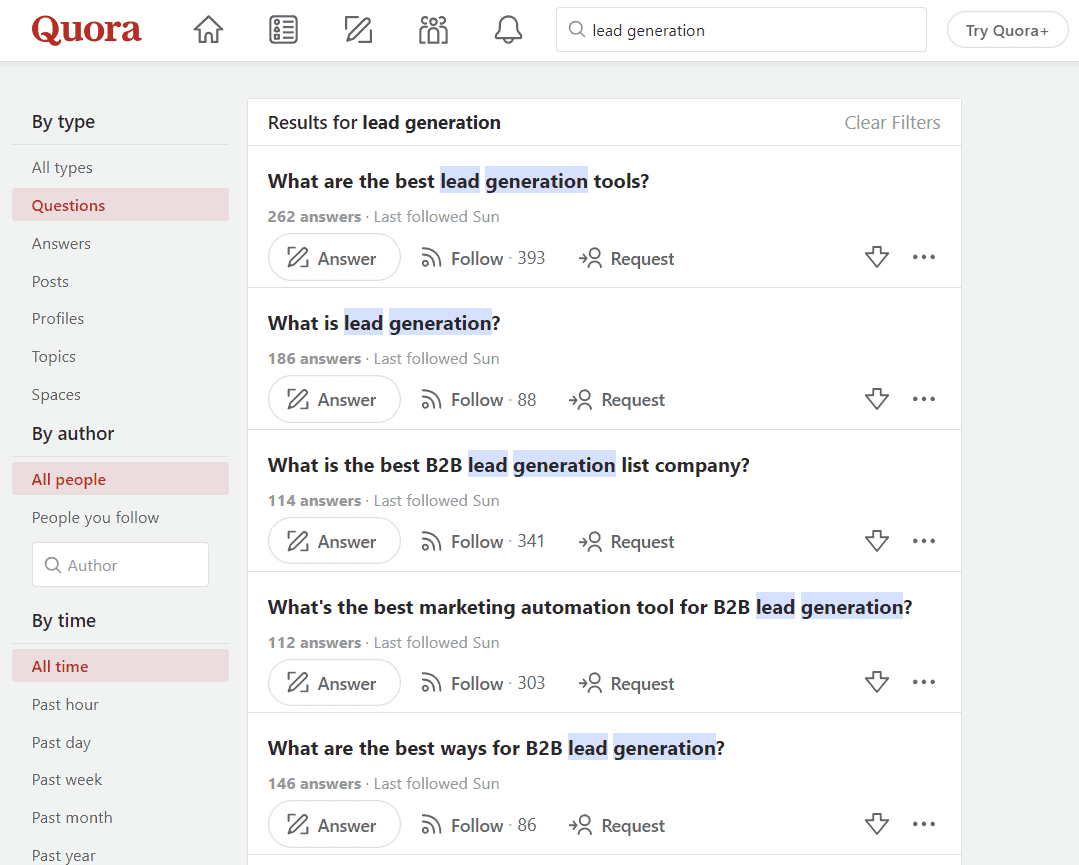Answer the best lead generation tools question
1079x865 pixels.
(x=334, y=257)
